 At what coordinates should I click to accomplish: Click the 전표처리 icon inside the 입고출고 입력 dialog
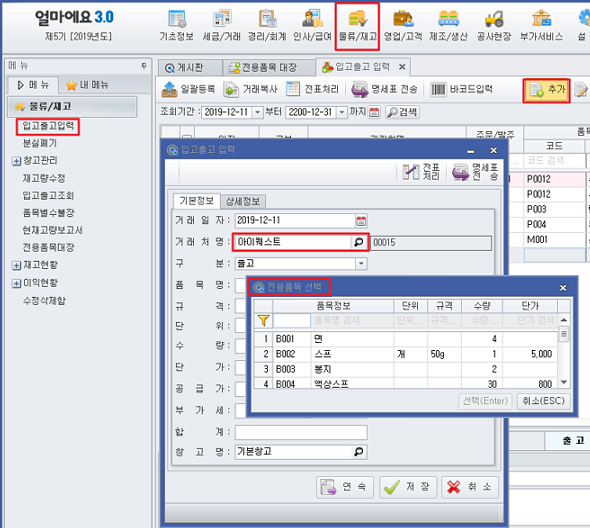tap(421, 172)
